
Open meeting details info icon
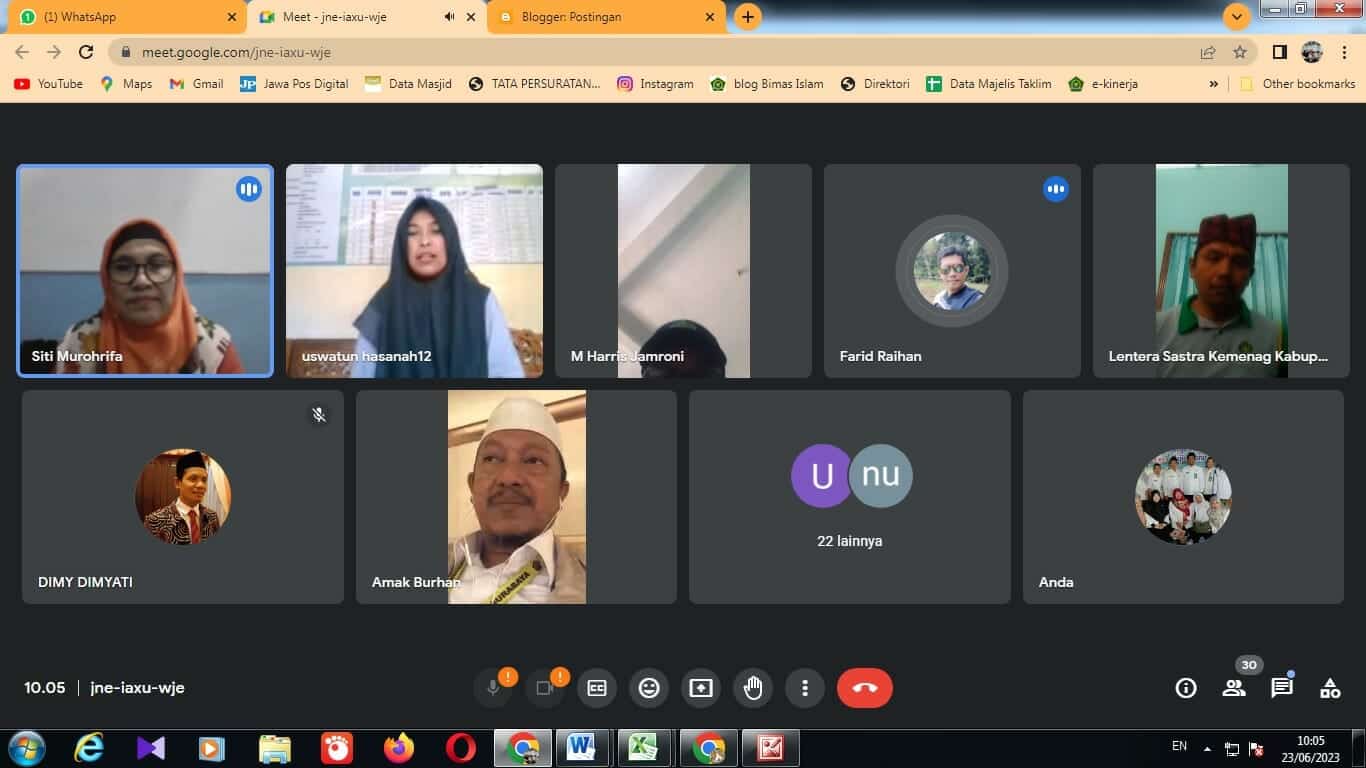coord(1186,688)
